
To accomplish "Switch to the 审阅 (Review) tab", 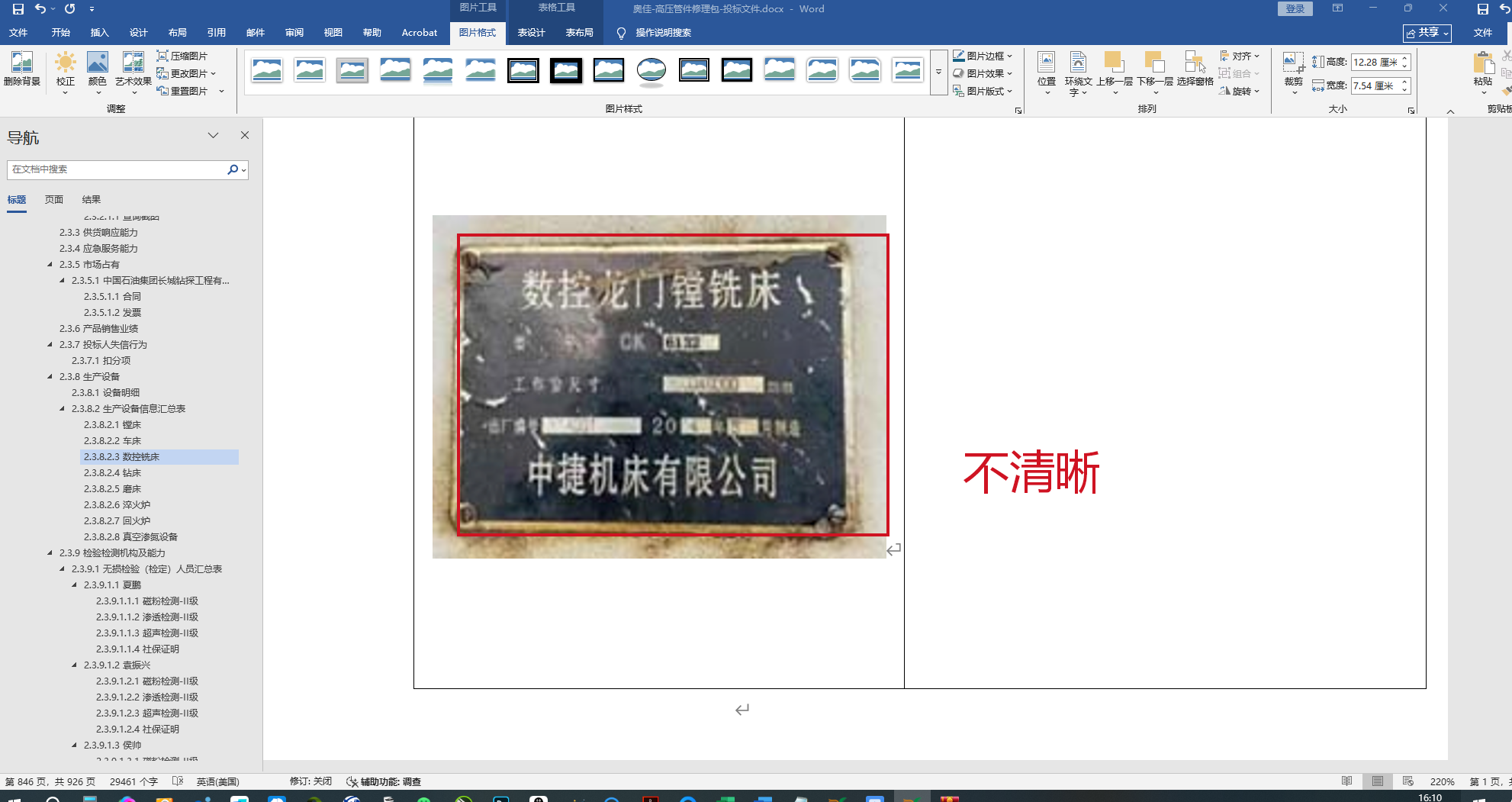I will coord(294,33).
